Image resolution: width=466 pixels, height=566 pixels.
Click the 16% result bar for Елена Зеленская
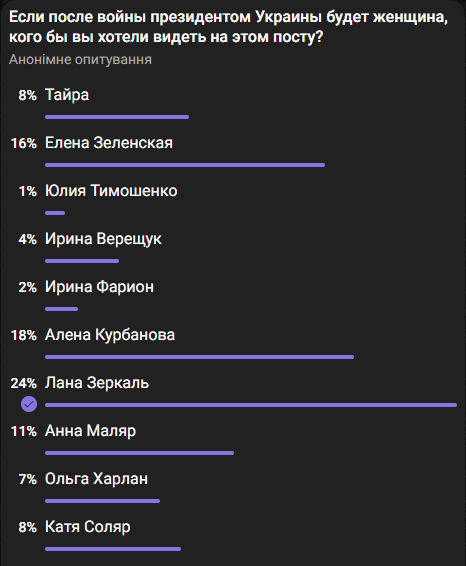coord(185,165)
